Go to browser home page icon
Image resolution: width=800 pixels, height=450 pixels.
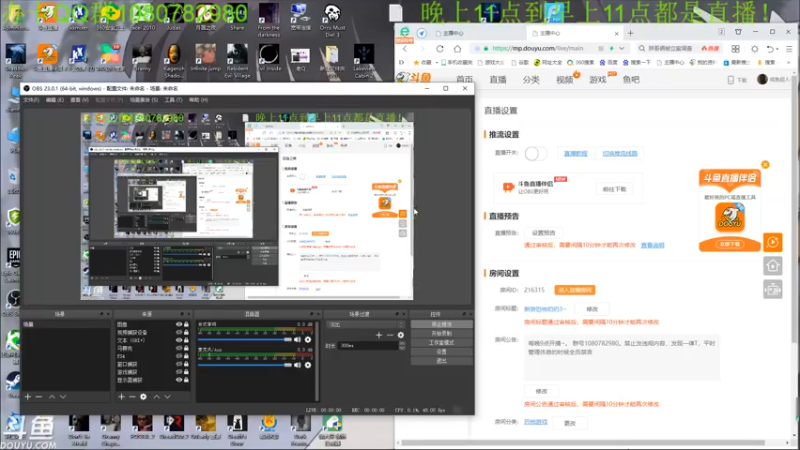click(457, 48)
